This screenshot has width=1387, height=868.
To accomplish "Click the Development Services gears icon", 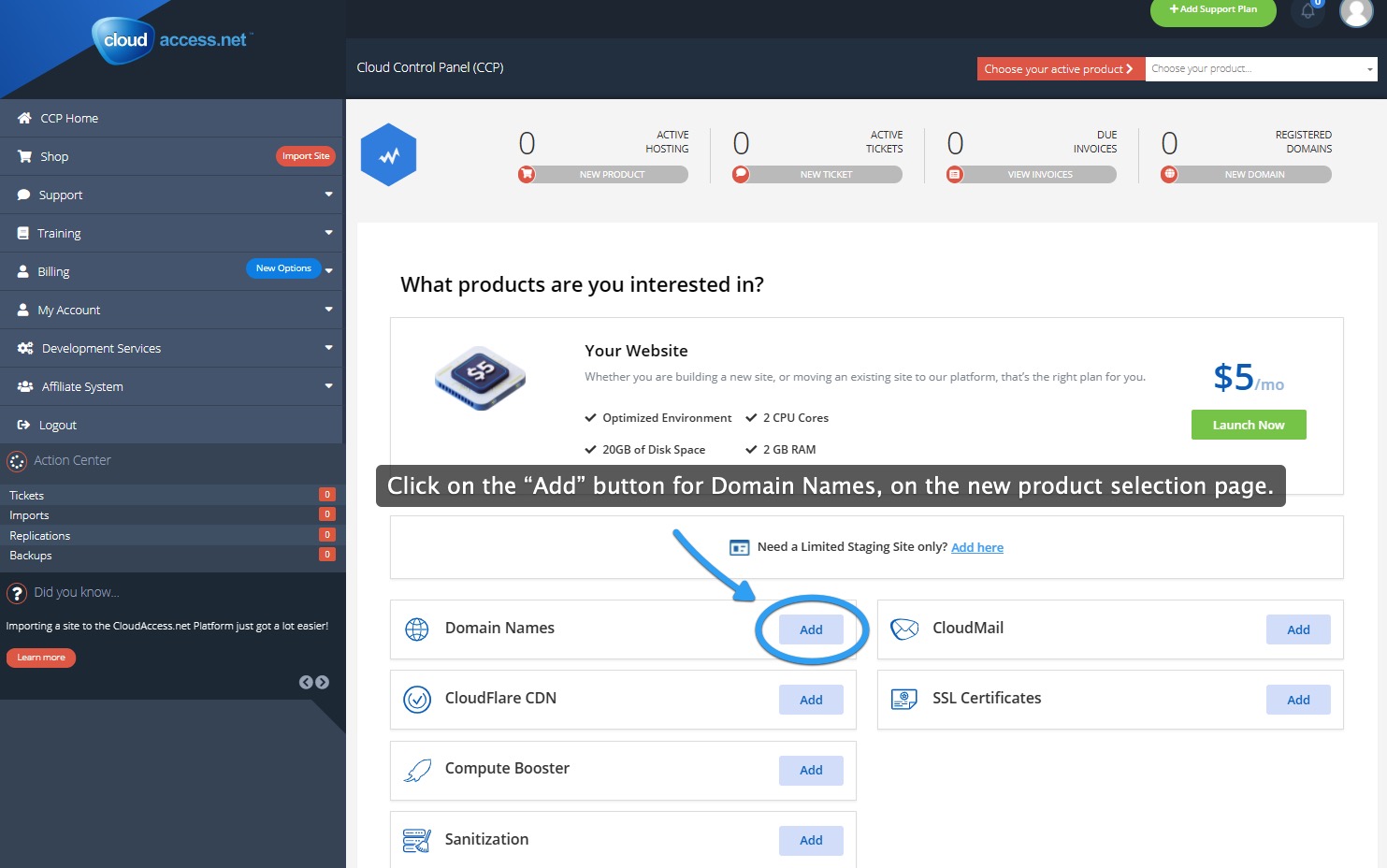I will 25,348.
